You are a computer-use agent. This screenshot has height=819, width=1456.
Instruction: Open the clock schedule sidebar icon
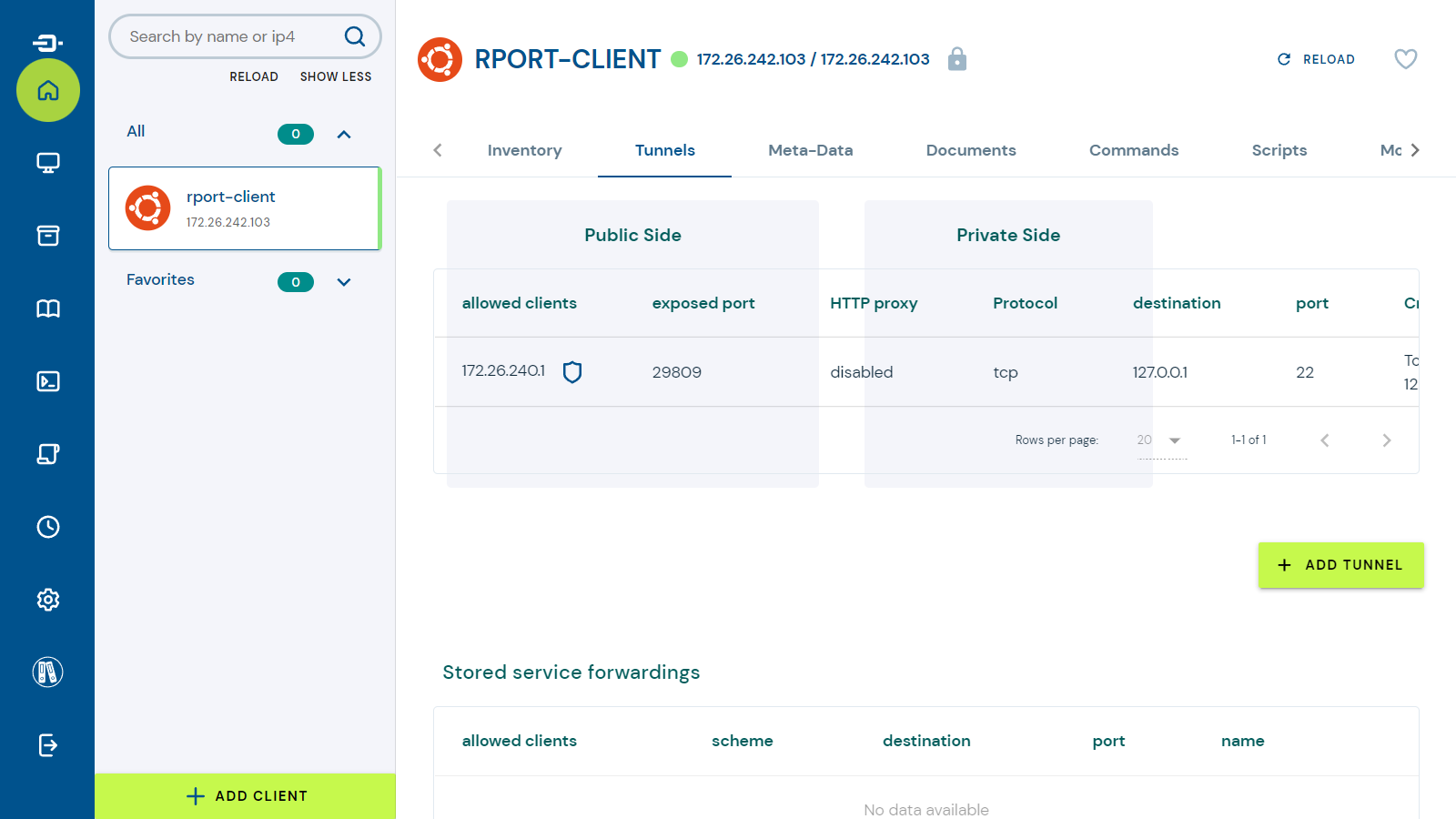tap(48, 527)
